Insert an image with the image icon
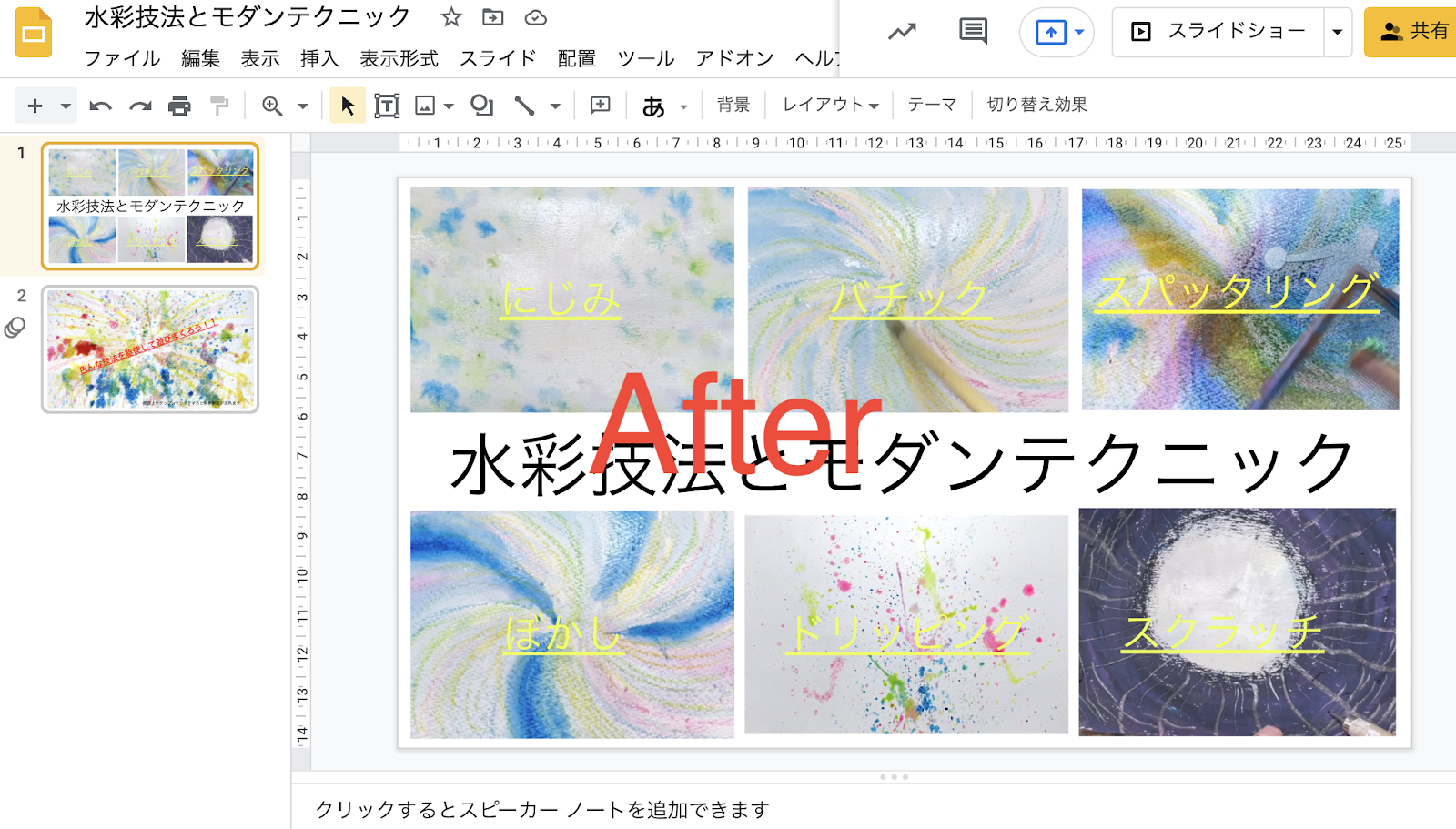The width and height of the screenshot is (1456, 829). click(425, 106)
